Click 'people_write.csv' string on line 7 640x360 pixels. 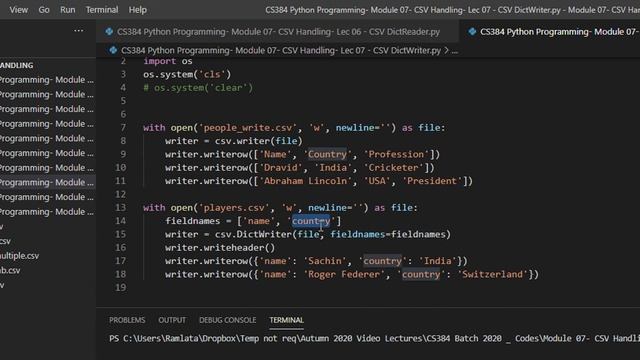coord(248,128)
